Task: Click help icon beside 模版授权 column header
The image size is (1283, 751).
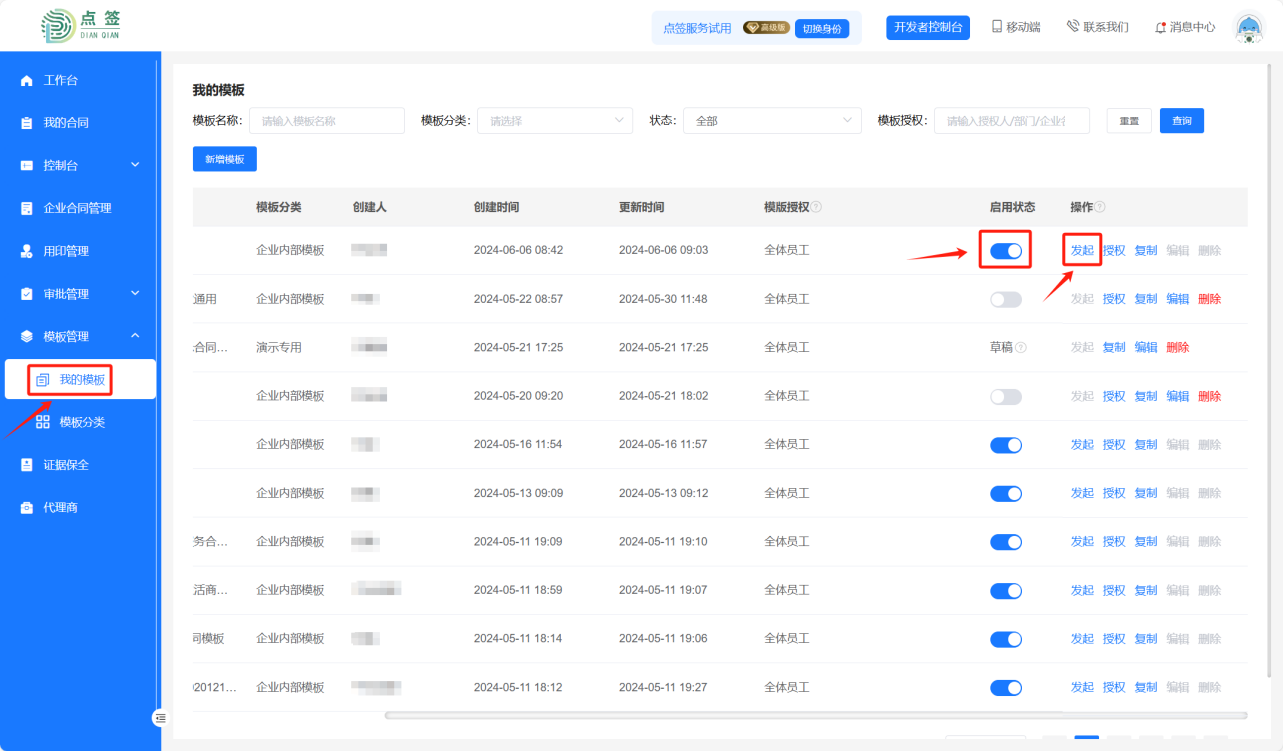Action: coord(817,207)
